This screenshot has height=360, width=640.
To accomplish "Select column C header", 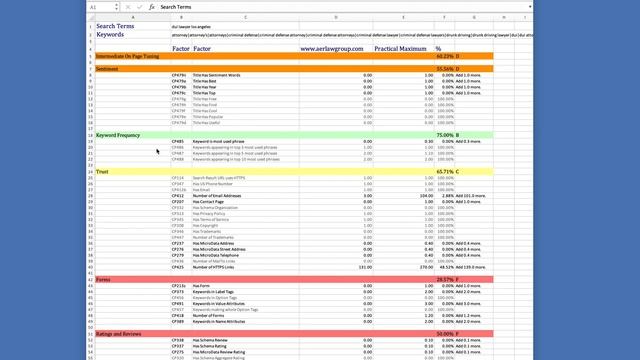I will coord(245,18).
